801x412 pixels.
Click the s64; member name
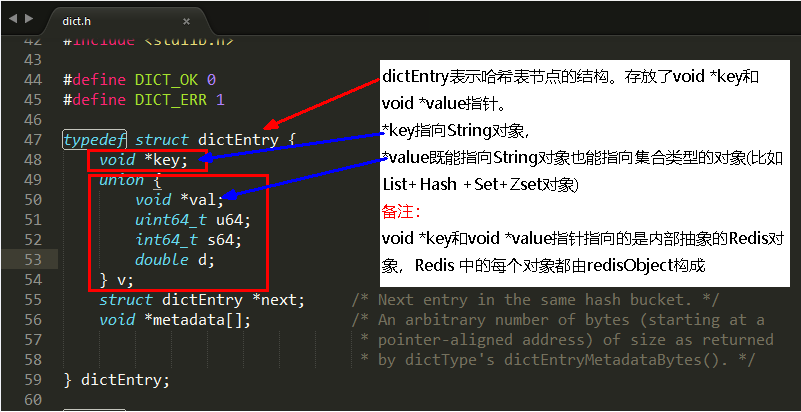pos(225,240)
